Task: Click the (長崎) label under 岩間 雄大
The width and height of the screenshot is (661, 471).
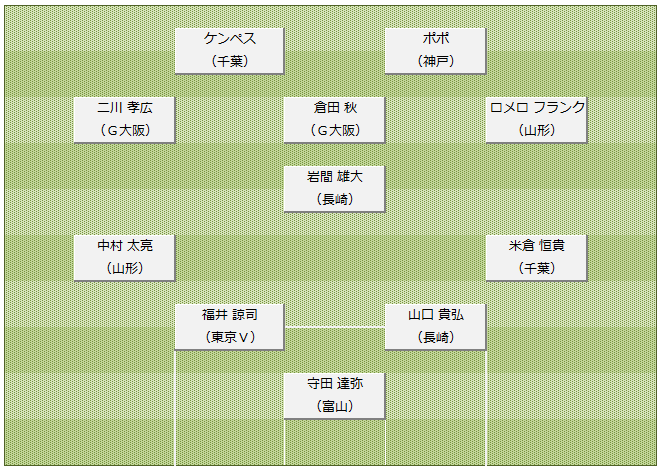Action: tap(335, 199)
